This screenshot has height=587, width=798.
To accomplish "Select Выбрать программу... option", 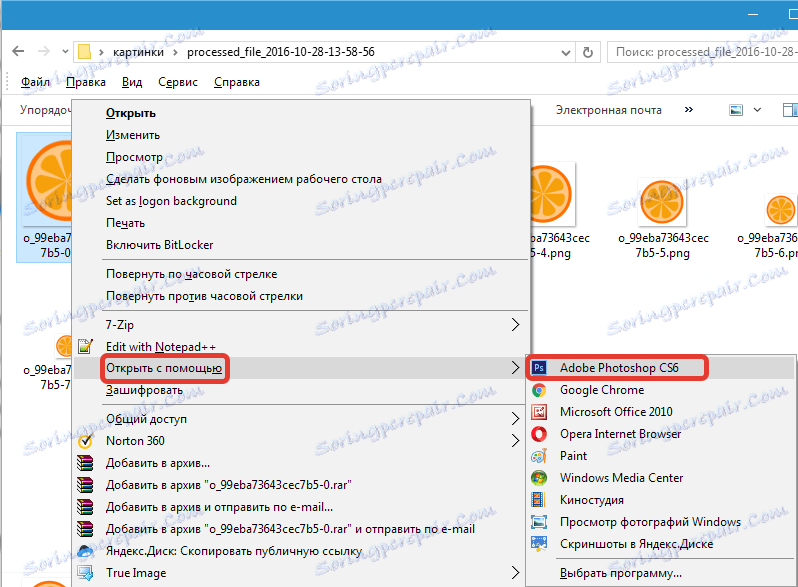I will pyautogui.click(x=661, y=573).
